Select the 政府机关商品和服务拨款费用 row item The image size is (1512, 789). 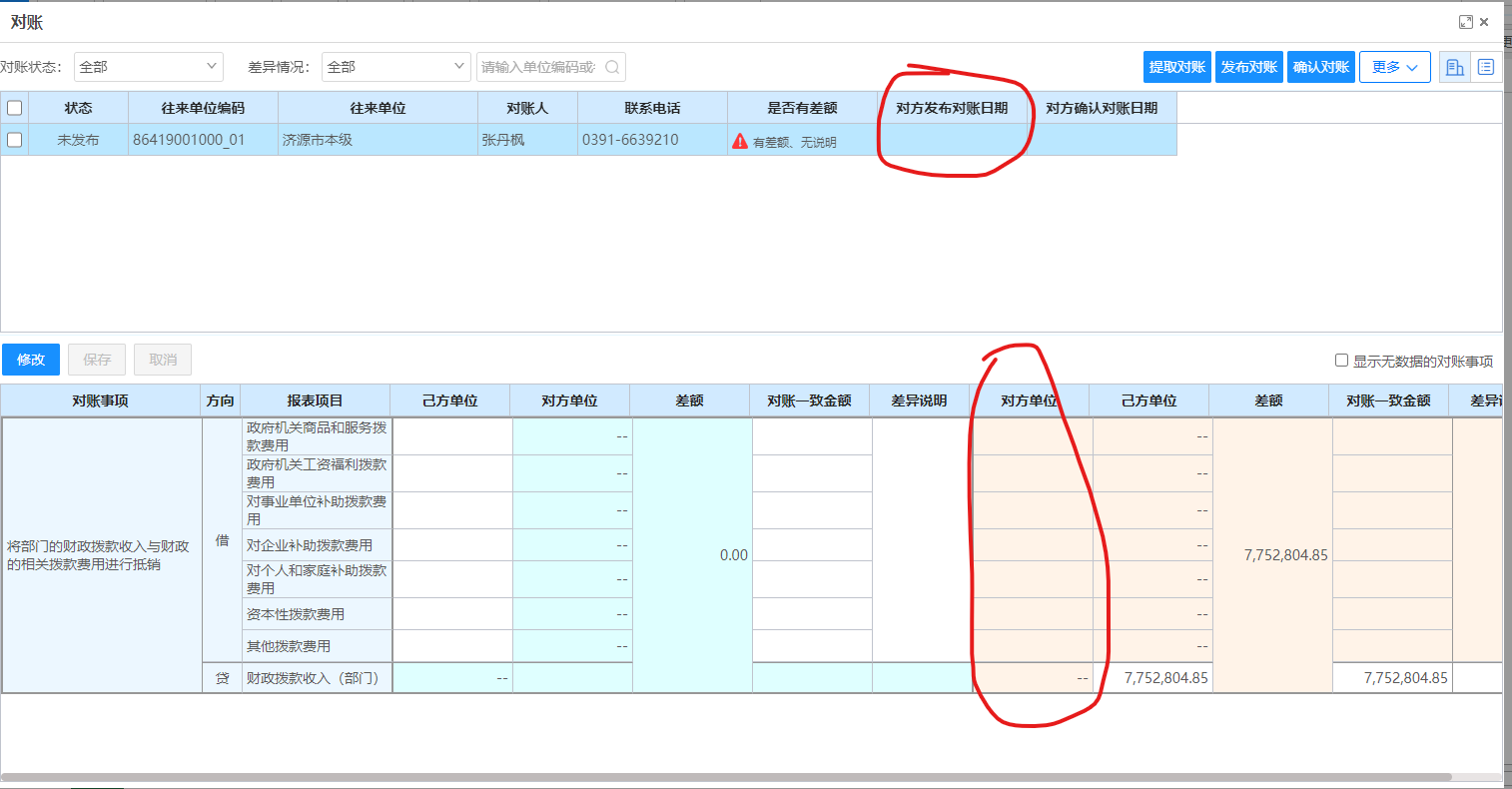pos(317,436)
